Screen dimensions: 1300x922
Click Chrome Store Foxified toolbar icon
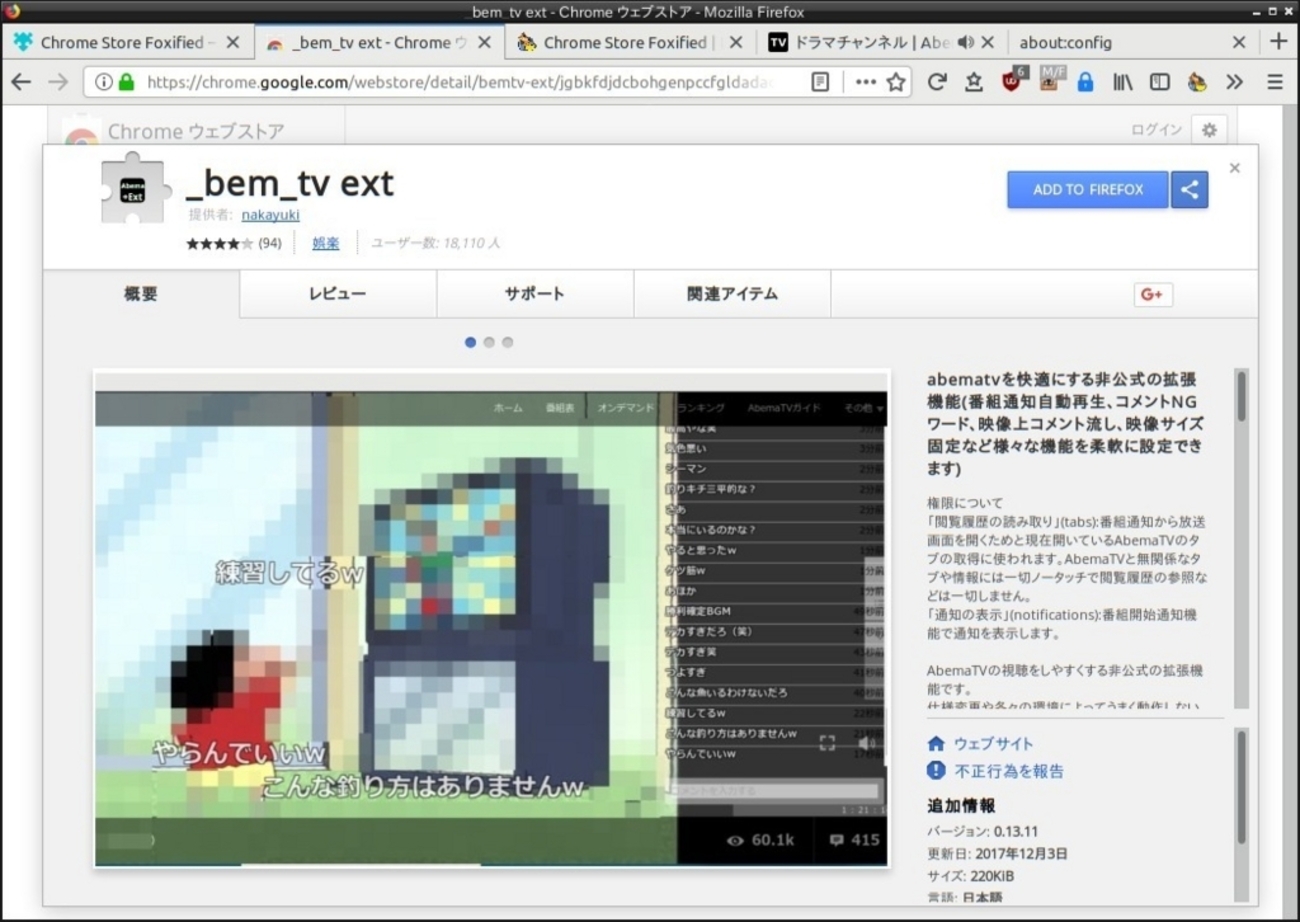coord(1197,82)
